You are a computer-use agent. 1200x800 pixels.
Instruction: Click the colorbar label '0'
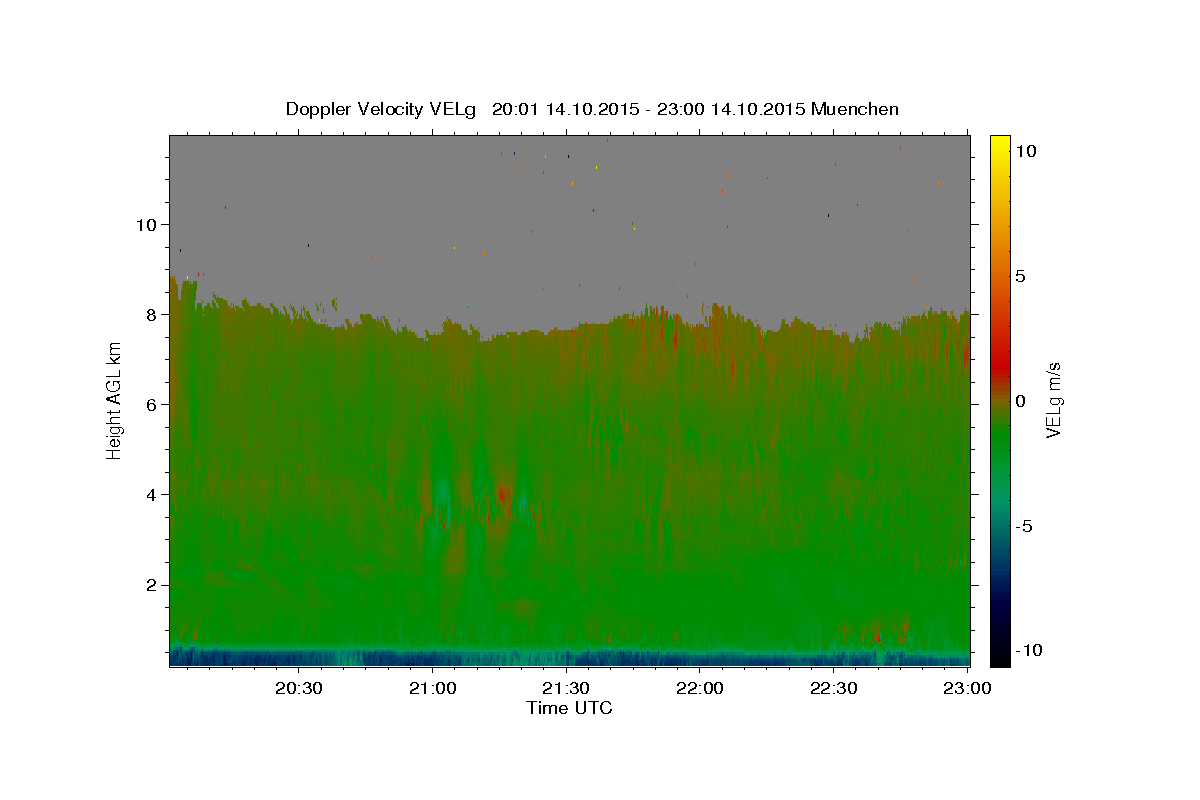click(1020, 401)
